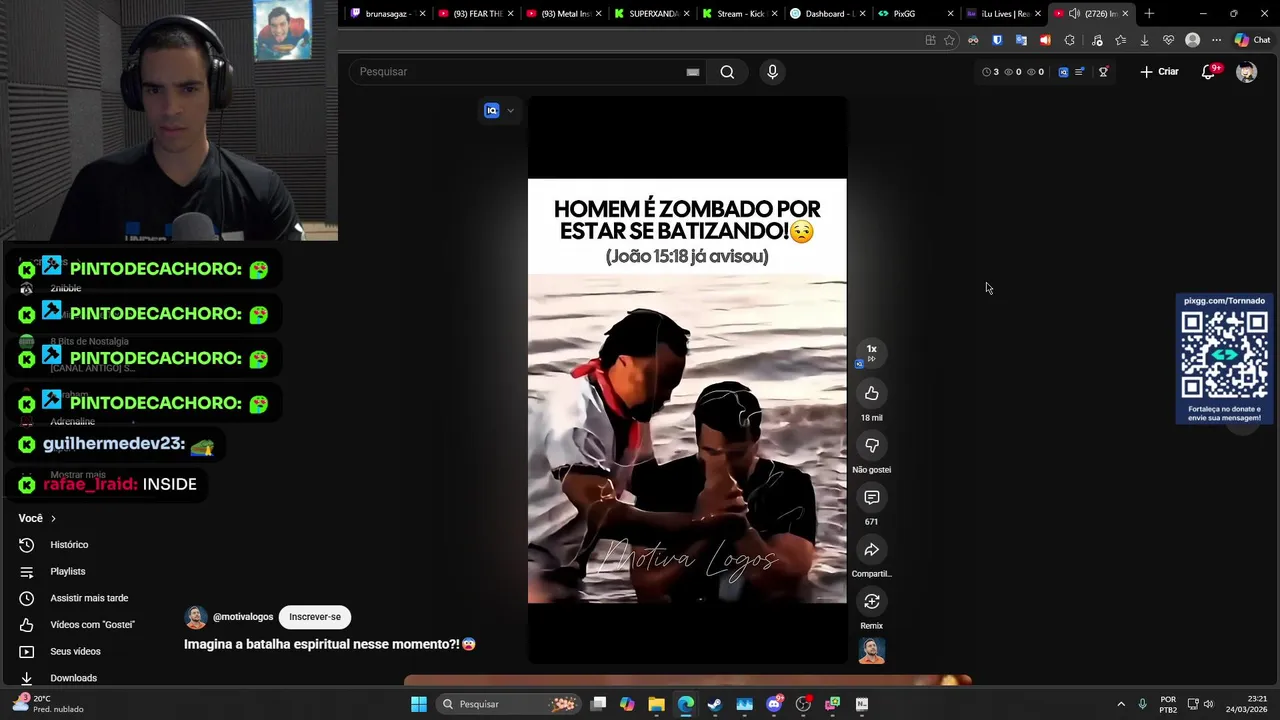Open YouTube notifications bell

click(x=1208, y=72)
